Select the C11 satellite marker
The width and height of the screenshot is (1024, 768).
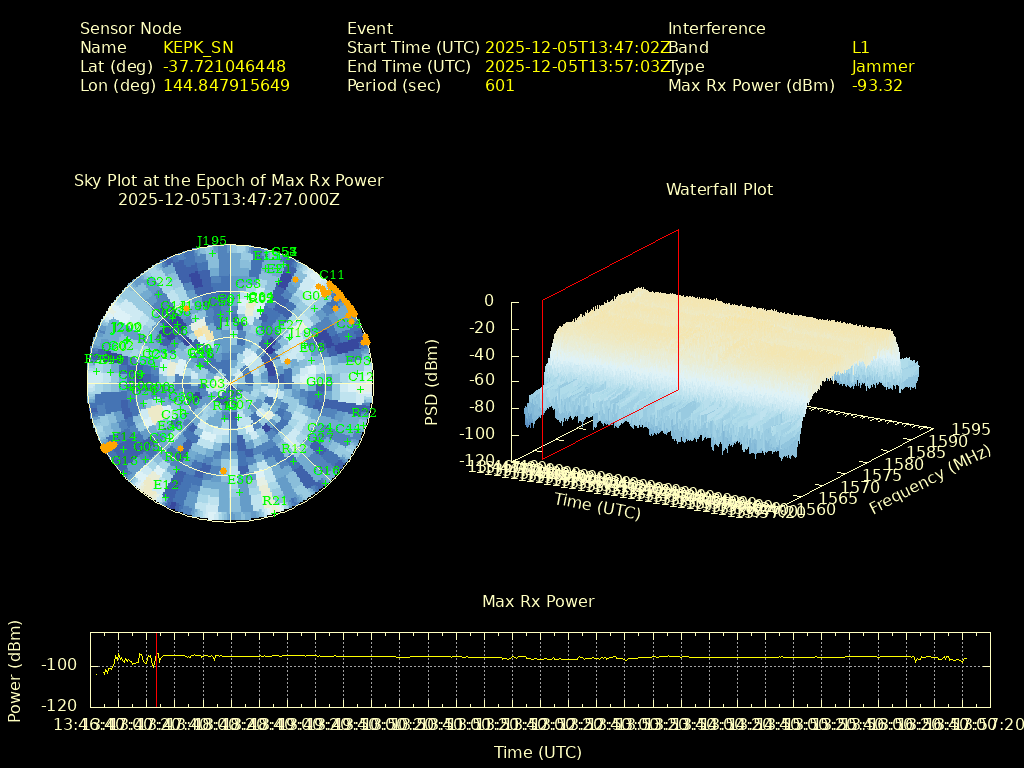point(331,275)
